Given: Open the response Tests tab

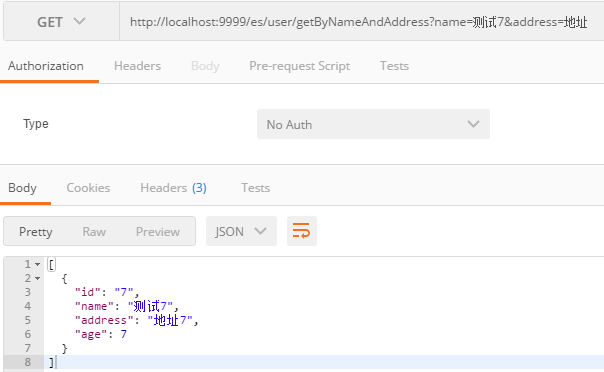Looking at the screenshot, I should [255, 188].
